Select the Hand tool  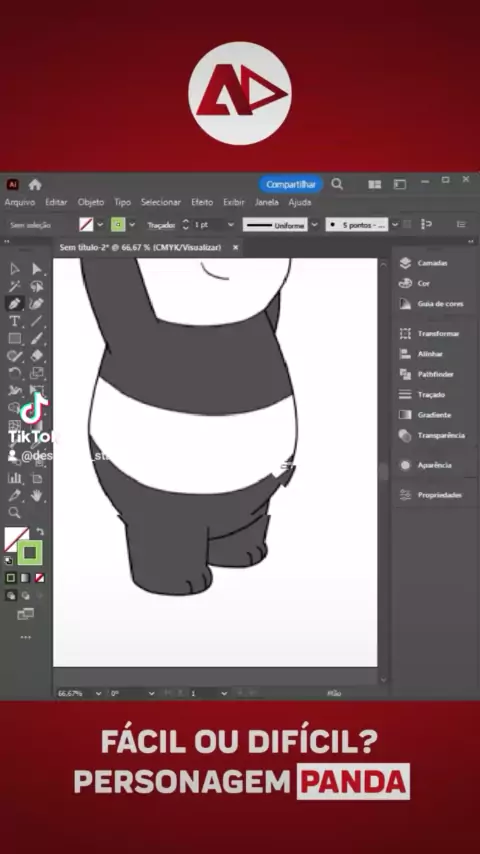point(37,496)
